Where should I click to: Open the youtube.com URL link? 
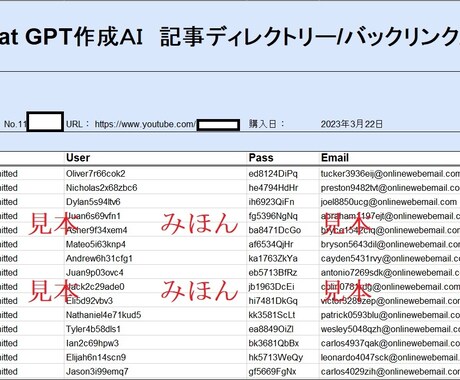pyautogui.click(x=145, y=124)
